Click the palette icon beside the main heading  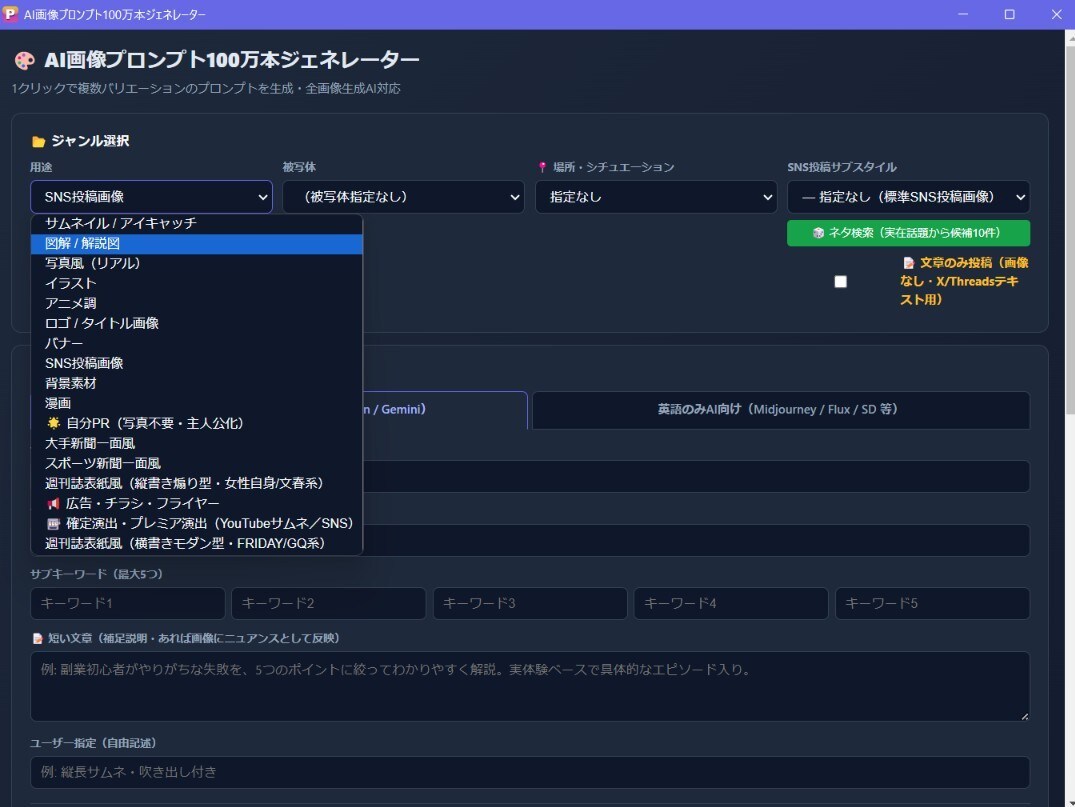[25, 60]
